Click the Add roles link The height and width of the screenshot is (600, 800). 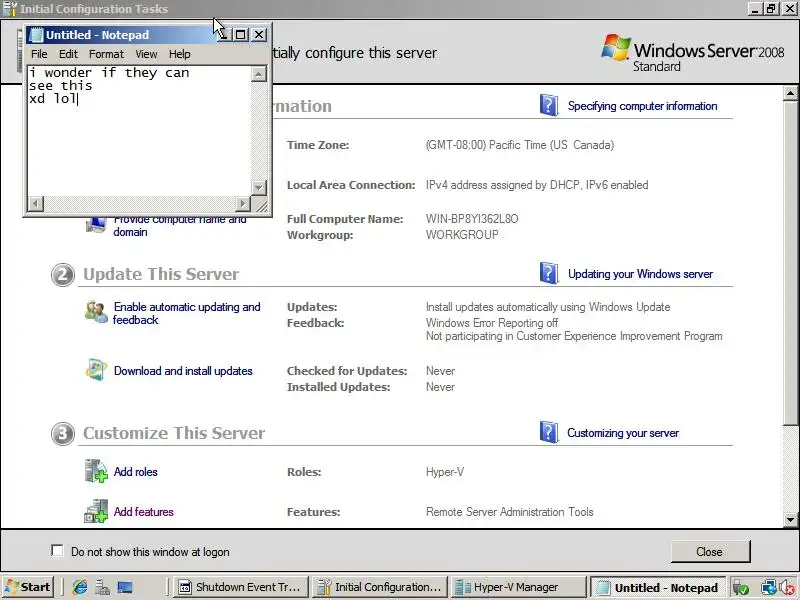coord(135,472)
